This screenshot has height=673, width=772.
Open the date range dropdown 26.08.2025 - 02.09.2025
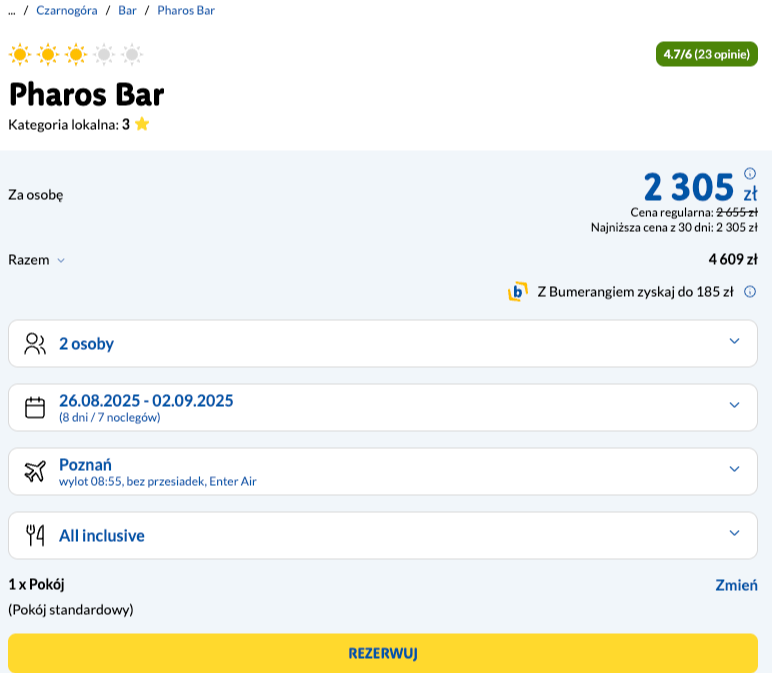point(383,407)
